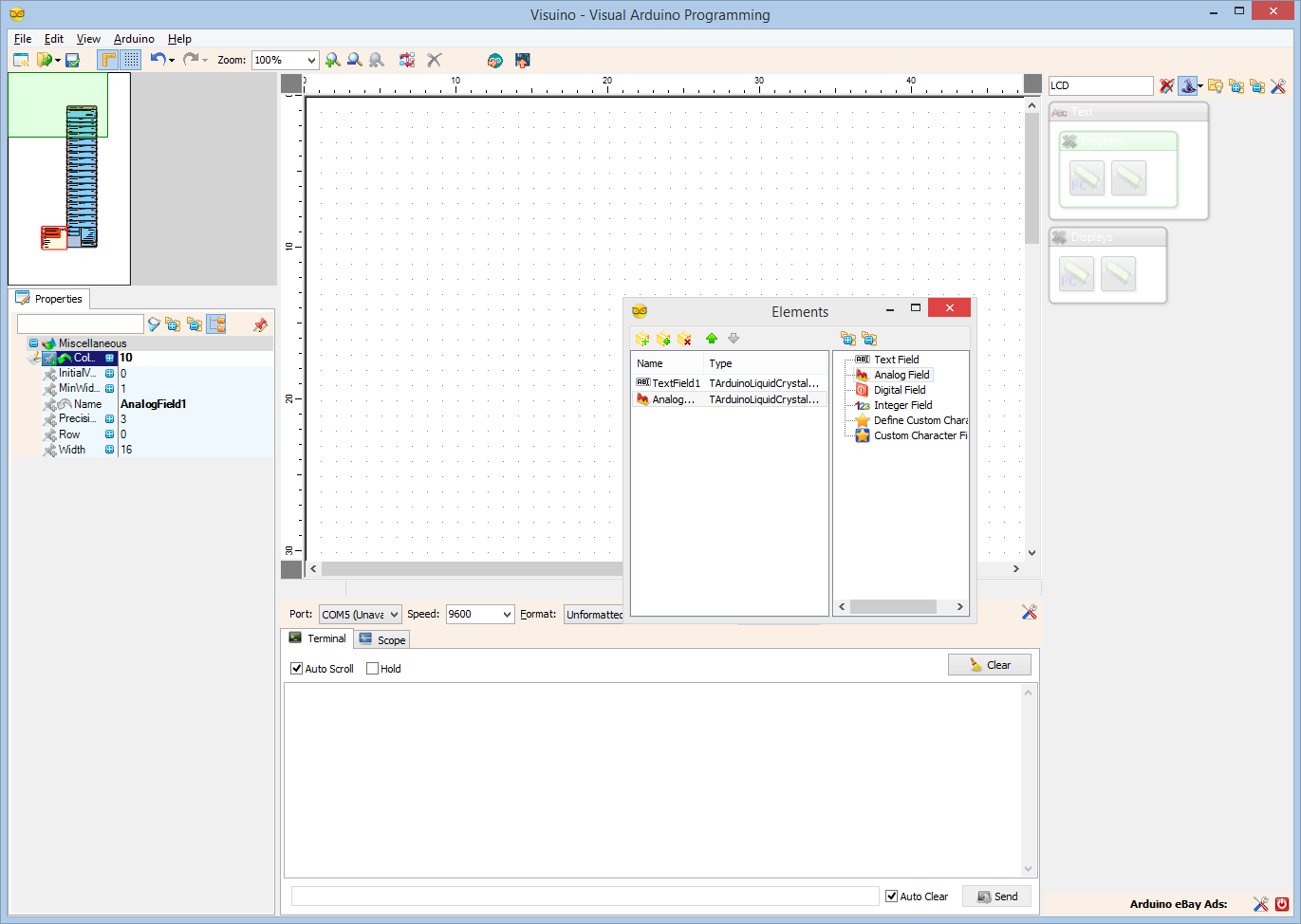Click the grey X delete icon in toolbar
Screen dimensions: 1301x924
(435, 60)
